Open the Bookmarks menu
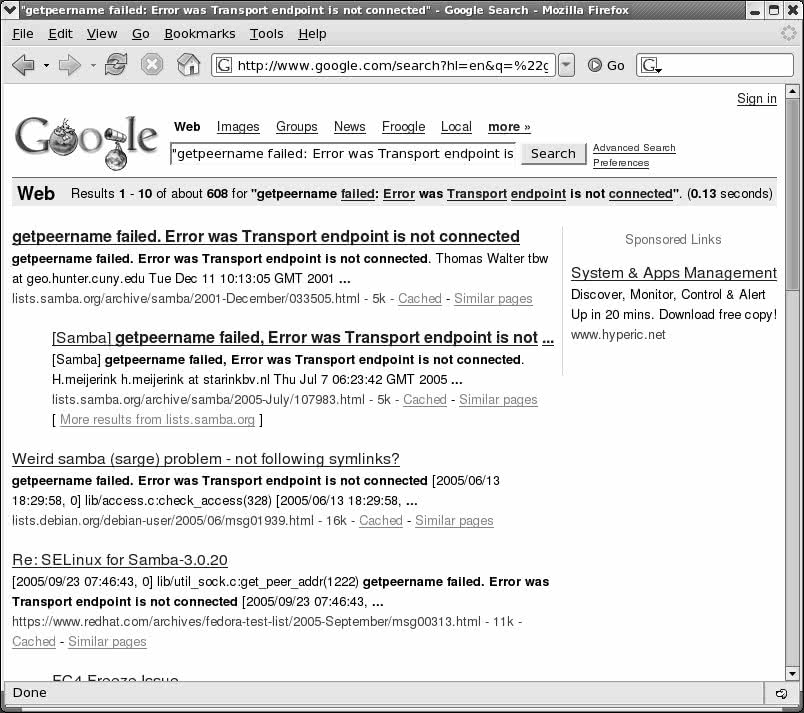The image size is (804, 713). click(x=199, y=34)
